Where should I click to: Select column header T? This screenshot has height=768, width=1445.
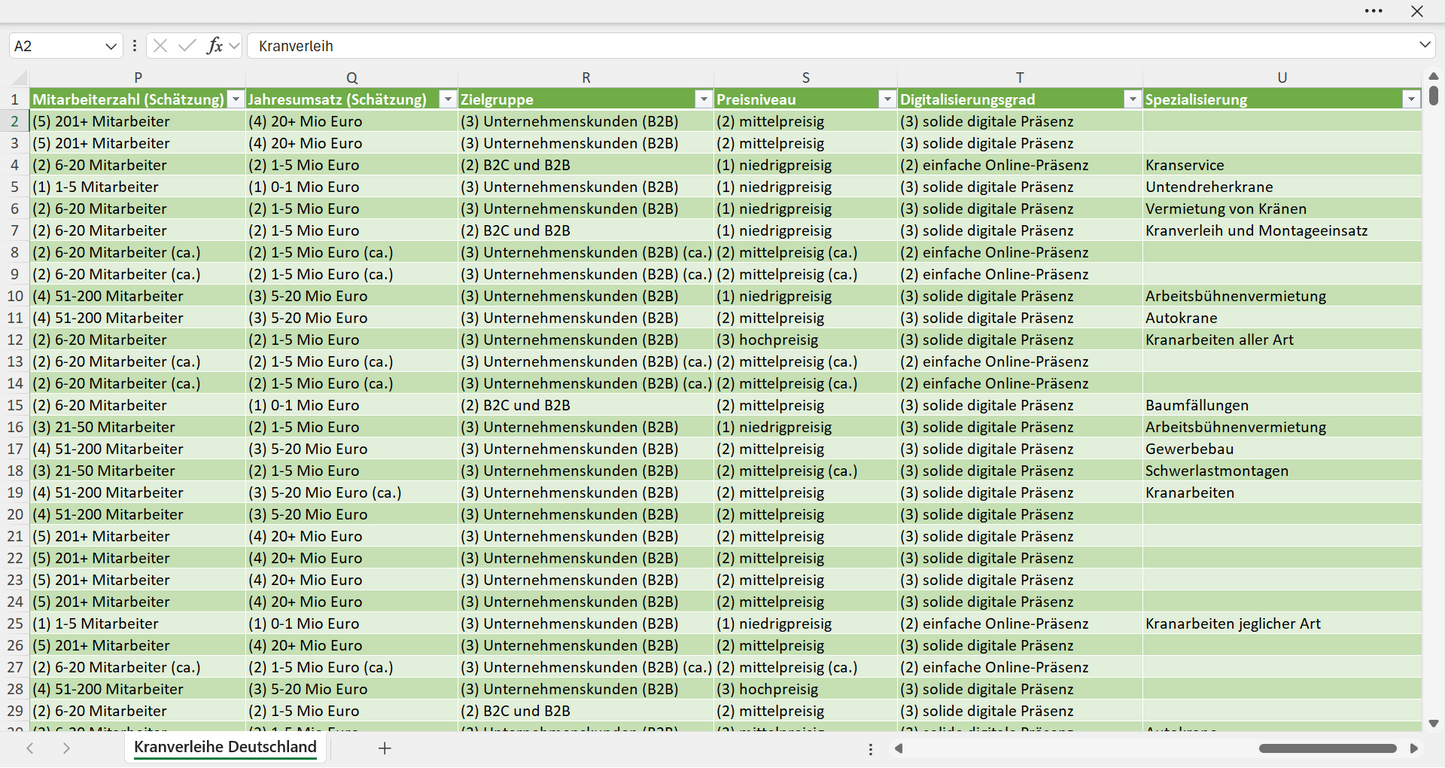coord(1020,78)
